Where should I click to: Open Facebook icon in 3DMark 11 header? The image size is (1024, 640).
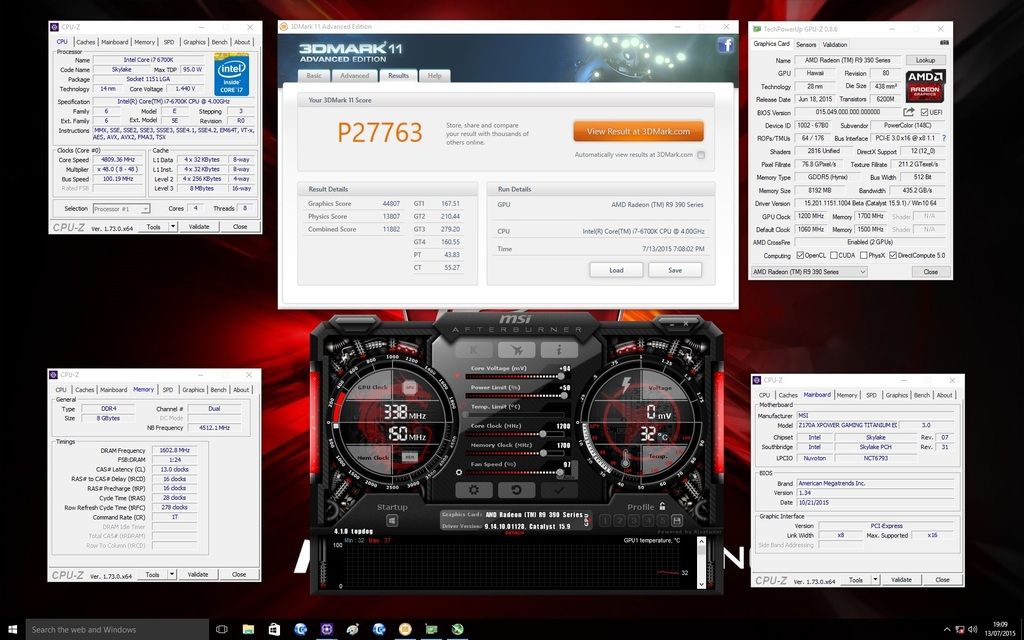726,44
